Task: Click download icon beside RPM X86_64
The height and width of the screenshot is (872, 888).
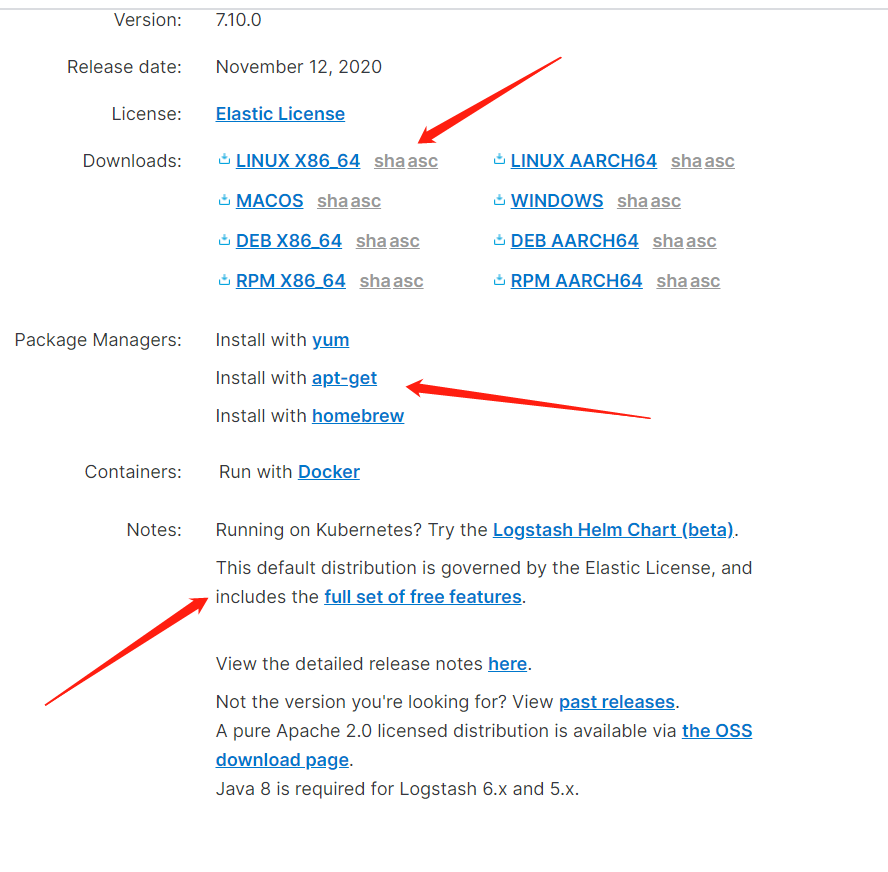Action: [x=224, y=281]
